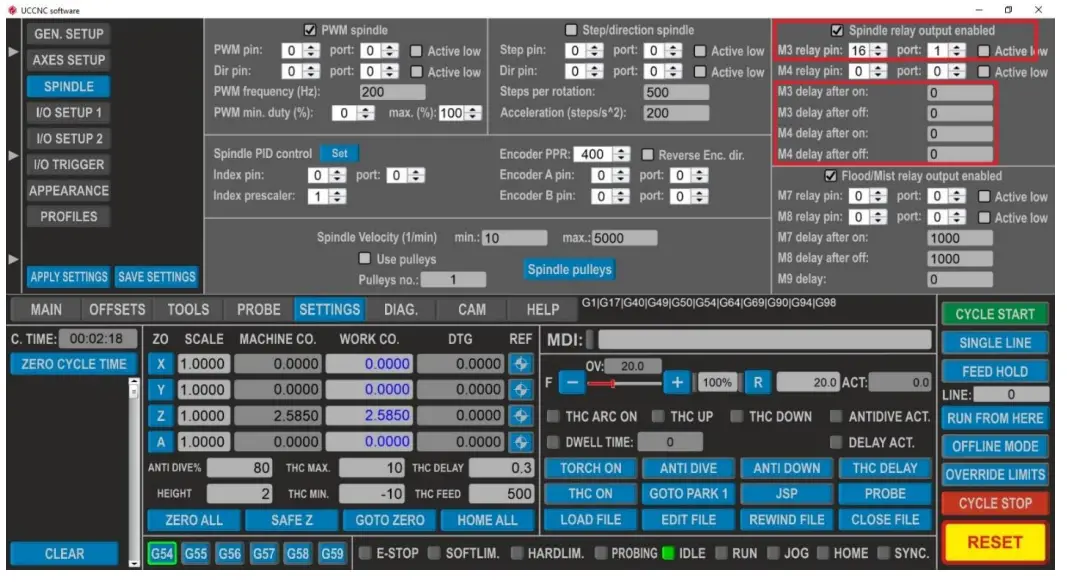
Task: Increase feed override with the plus button
Action: [x=677, y=382]
